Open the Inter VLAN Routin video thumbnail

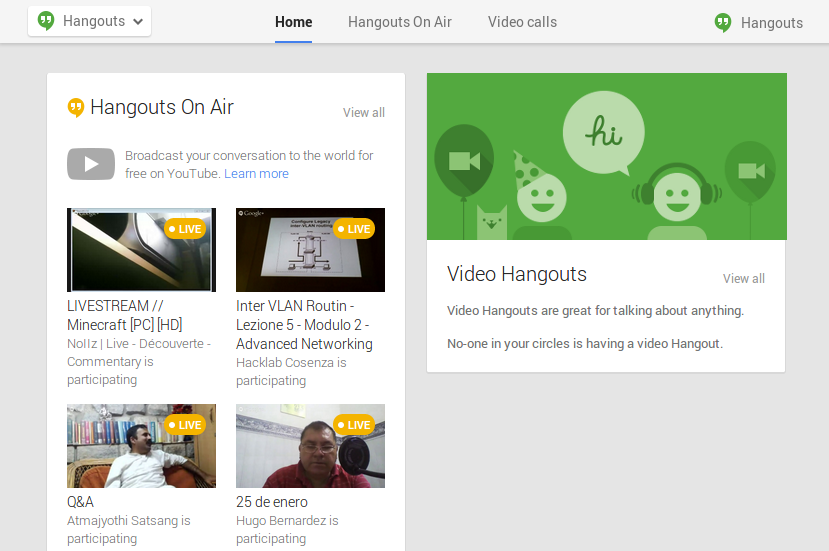click(x=310, y=250)
